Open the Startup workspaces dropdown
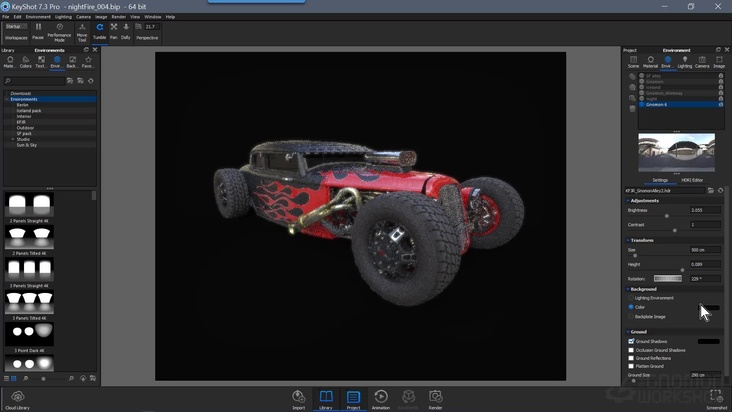 click(x=16, y=27)
